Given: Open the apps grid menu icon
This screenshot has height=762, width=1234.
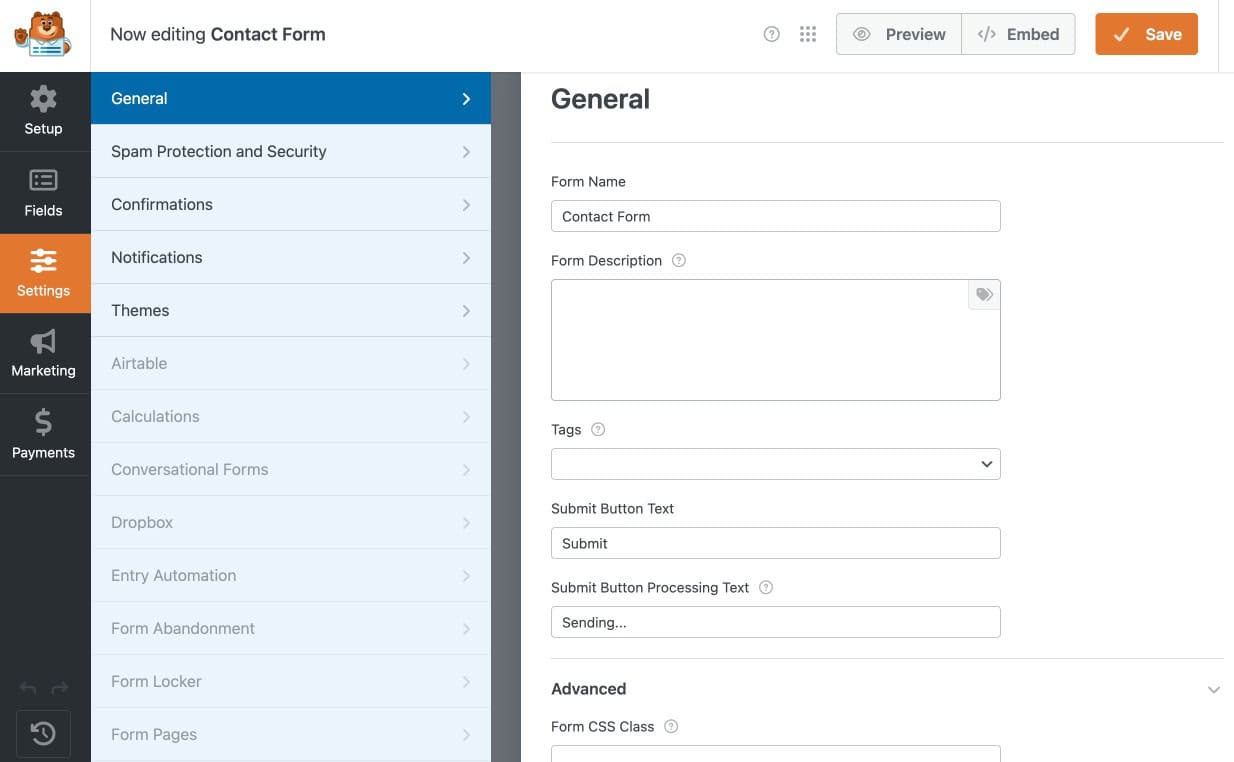Looking at the screenshot, I should point(808,34).
